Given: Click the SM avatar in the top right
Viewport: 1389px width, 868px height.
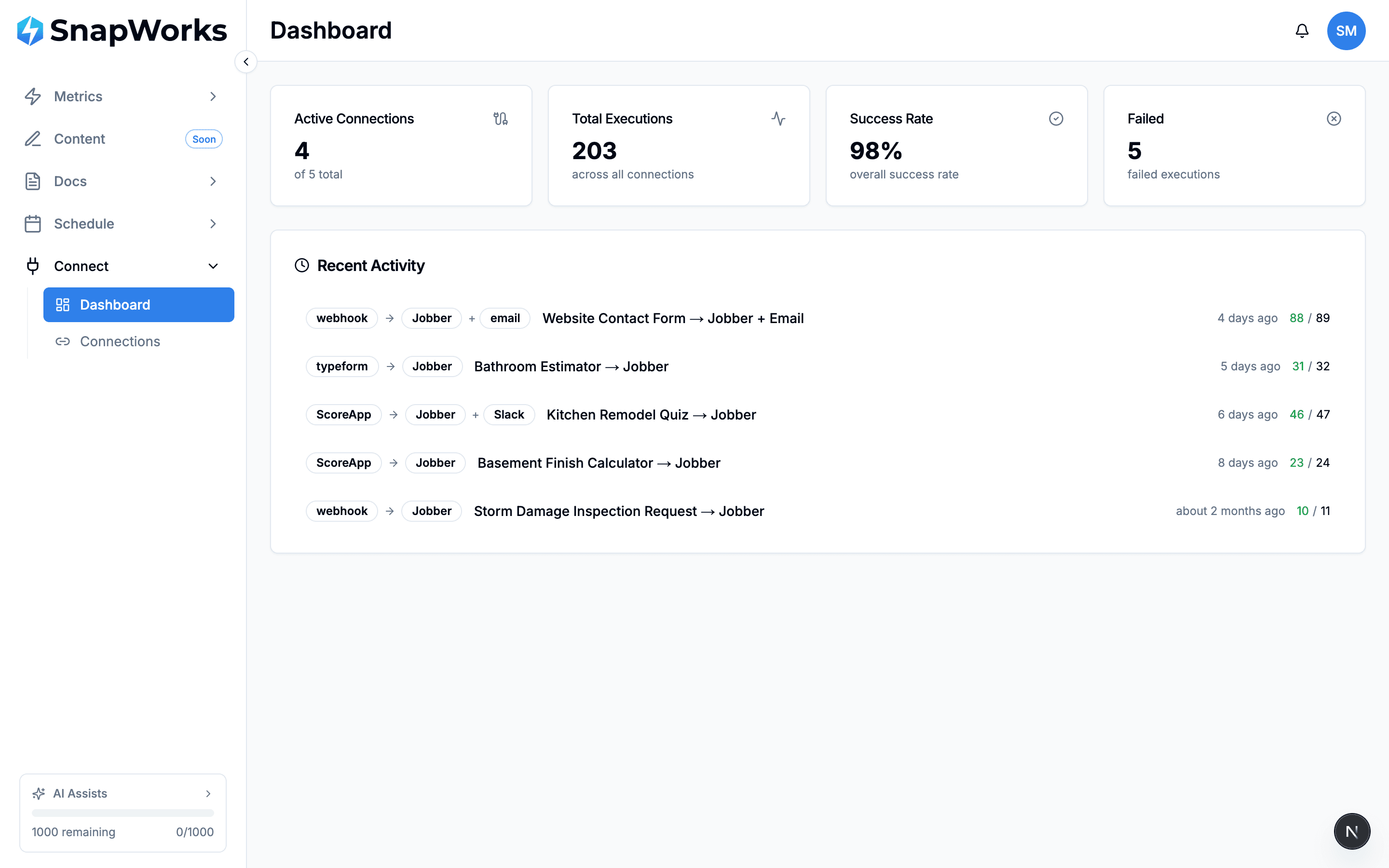Looking at the screenshot, I should click(1346, 30).
